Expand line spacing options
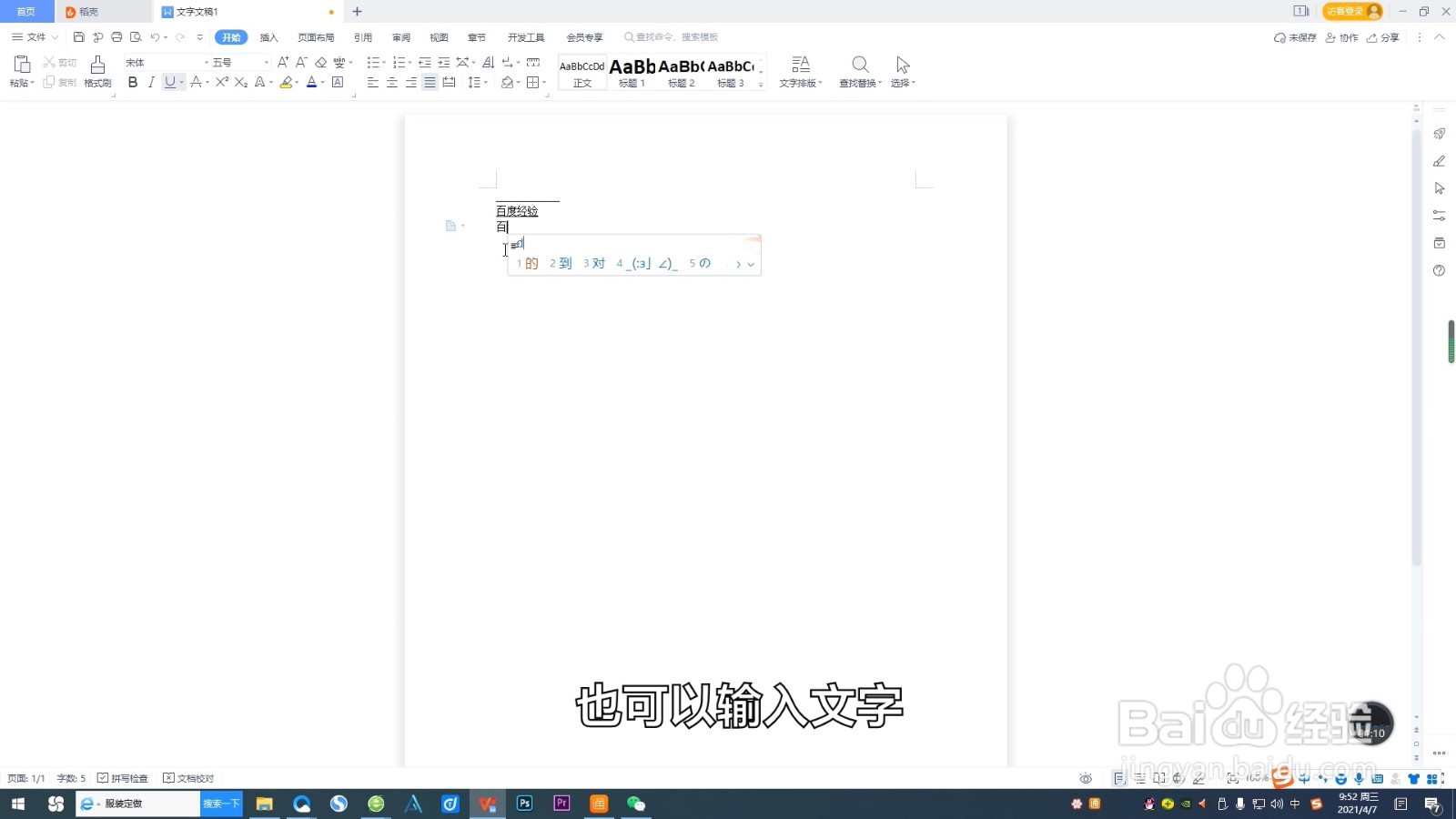This screenshot has width=1456, height=819. click(486, 83)
